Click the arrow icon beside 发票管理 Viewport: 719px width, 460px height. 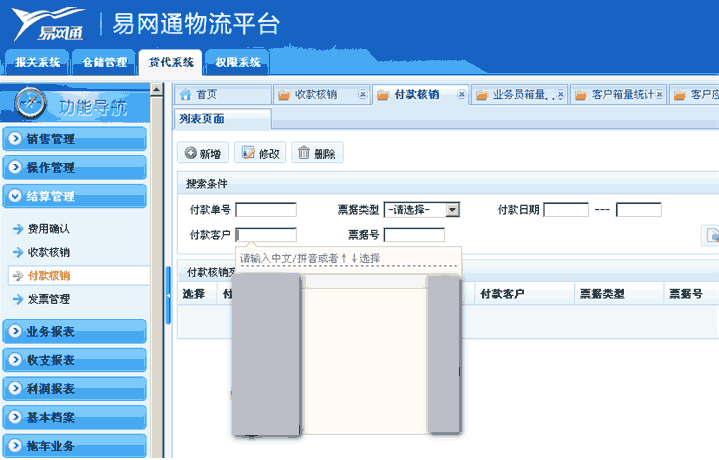pos(18,299)
